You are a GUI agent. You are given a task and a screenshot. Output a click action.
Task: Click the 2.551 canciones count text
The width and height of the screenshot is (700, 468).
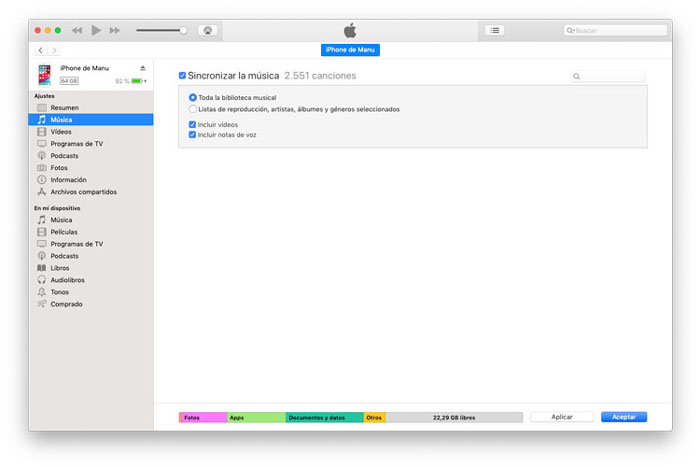click(x=320, y=75)
